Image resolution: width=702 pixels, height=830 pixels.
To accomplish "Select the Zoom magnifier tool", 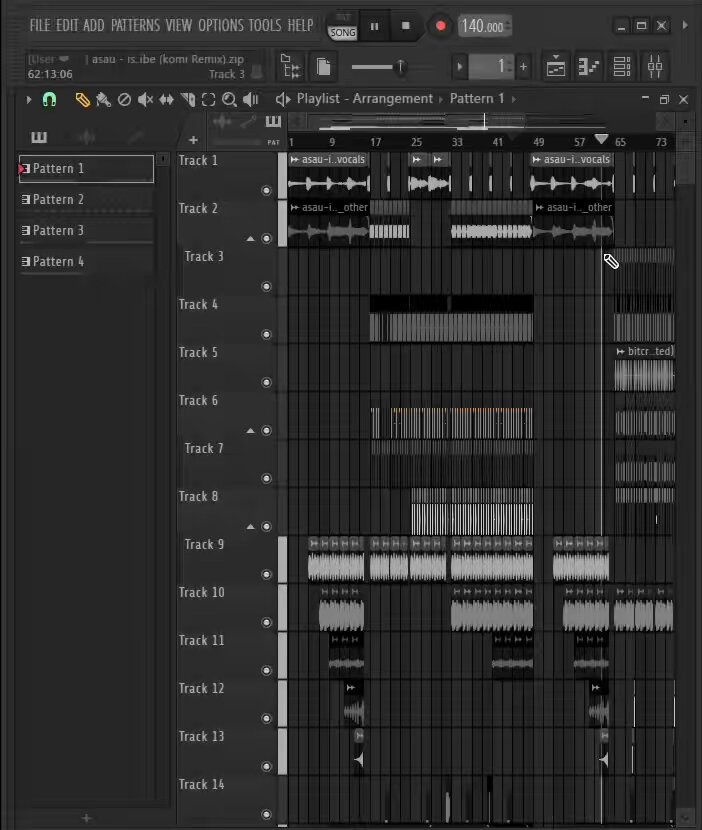I will click(x=229, y=100).
